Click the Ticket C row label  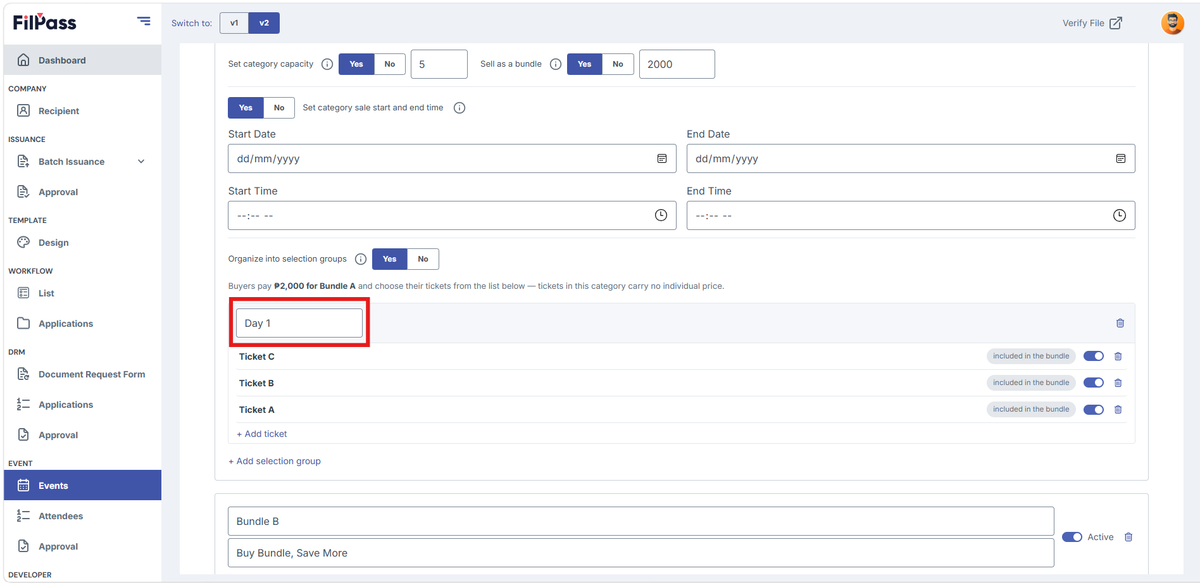[x=256, y=356]
